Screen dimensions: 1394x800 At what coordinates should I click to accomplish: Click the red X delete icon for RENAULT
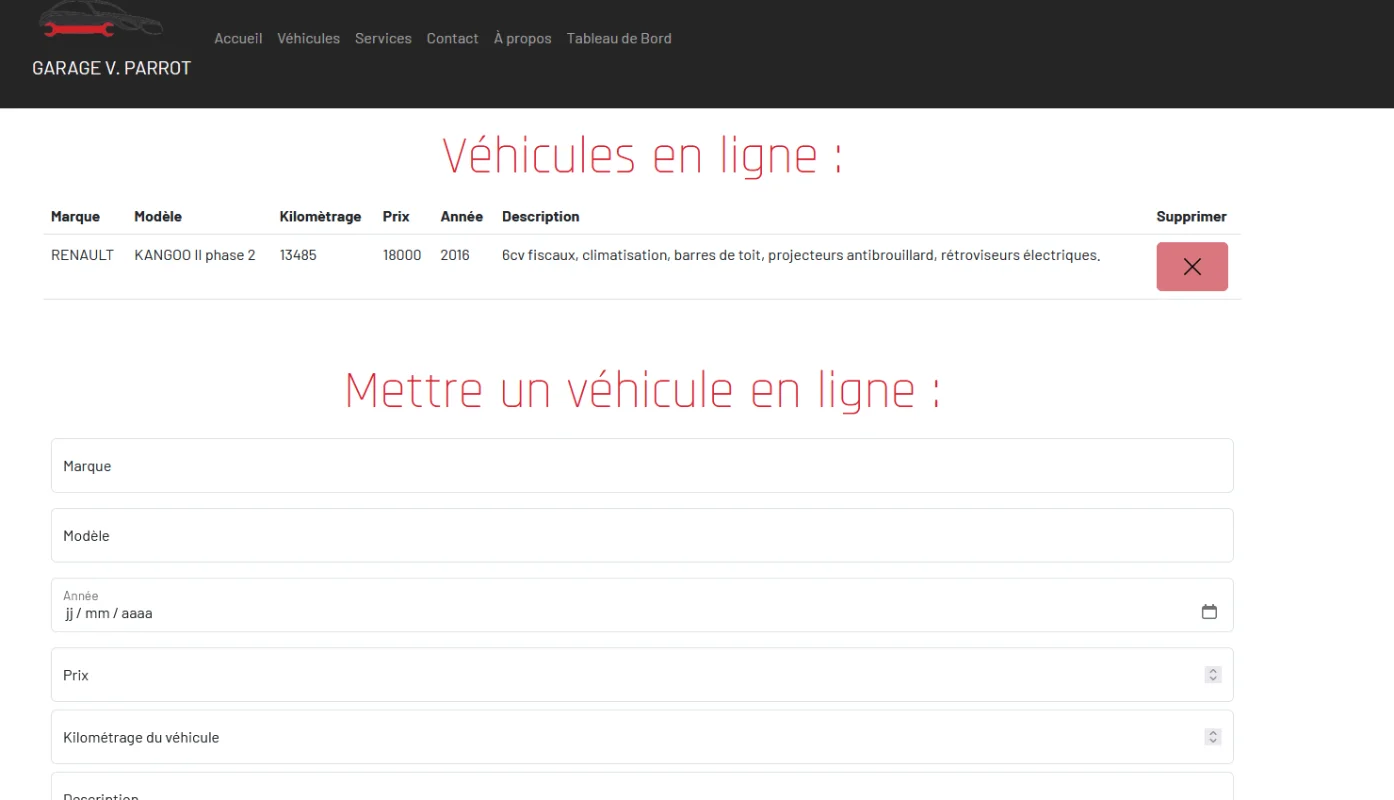point(1191,267)
